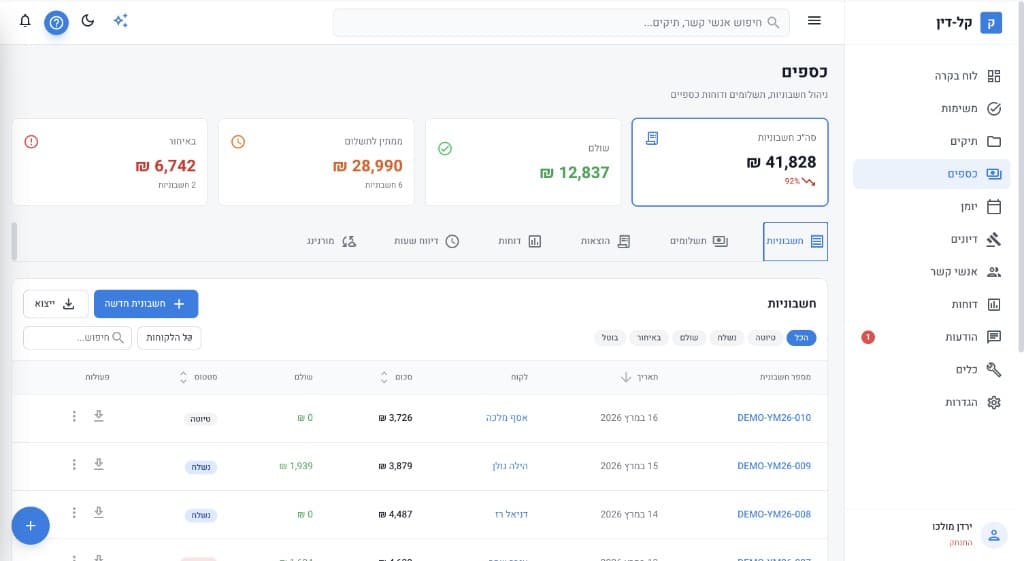The height and width of the screenshot is (561, 1024).
Task: Click the help question mark icon
Action: [x=56, y=22]
